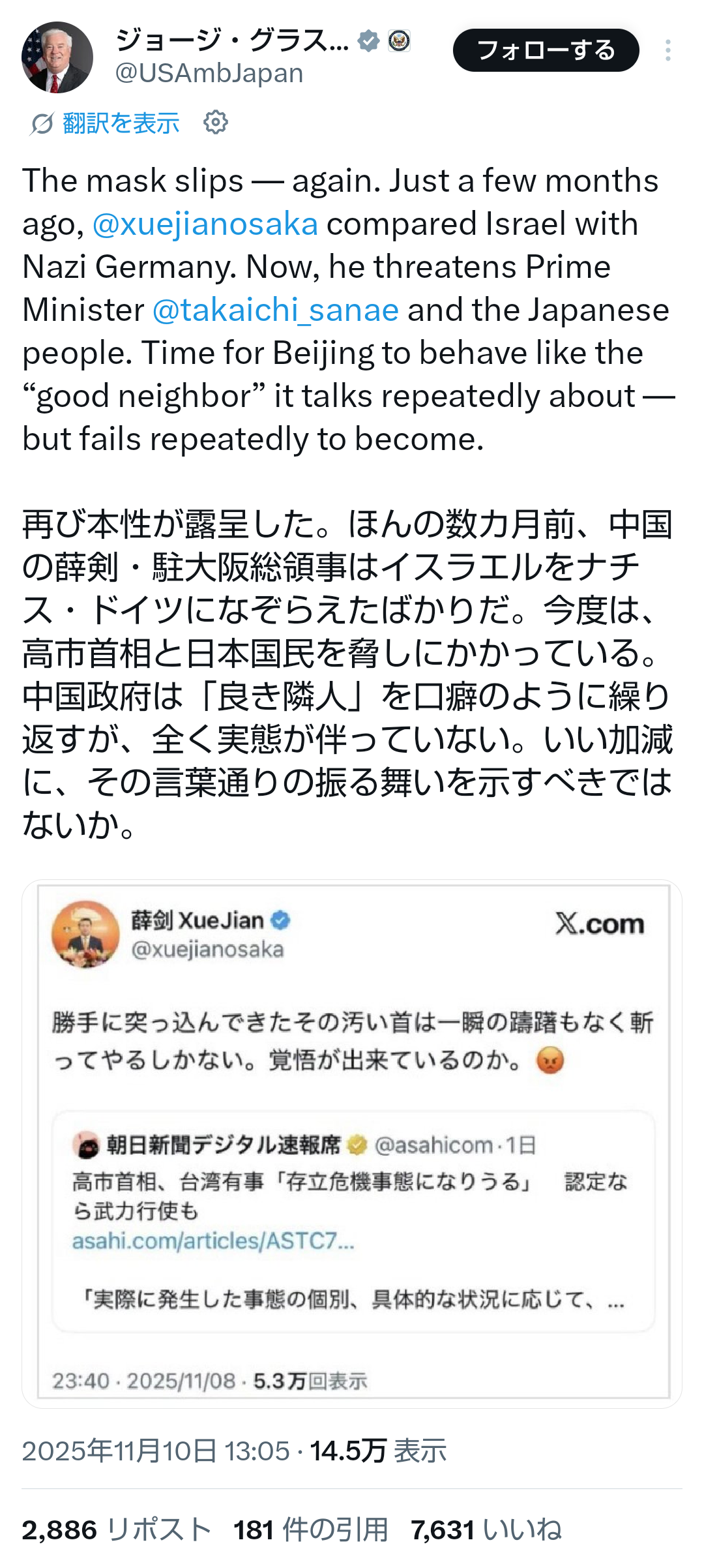Click XueJian's avatar in the embedded image

tap(85, 934)
